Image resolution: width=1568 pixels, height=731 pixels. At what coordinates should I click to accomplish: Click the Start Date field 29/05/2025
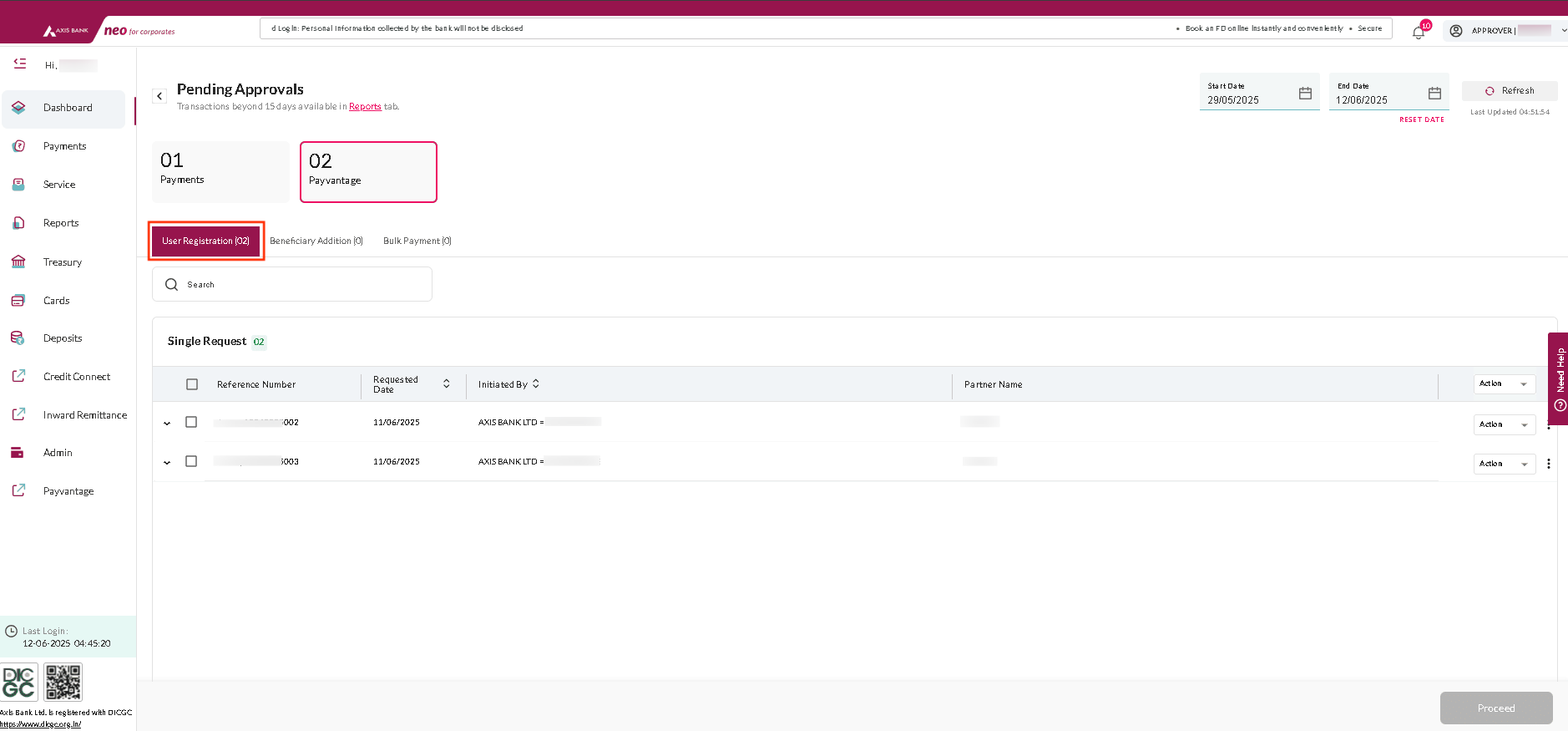pyautogui.click(x=1259, y=93)
